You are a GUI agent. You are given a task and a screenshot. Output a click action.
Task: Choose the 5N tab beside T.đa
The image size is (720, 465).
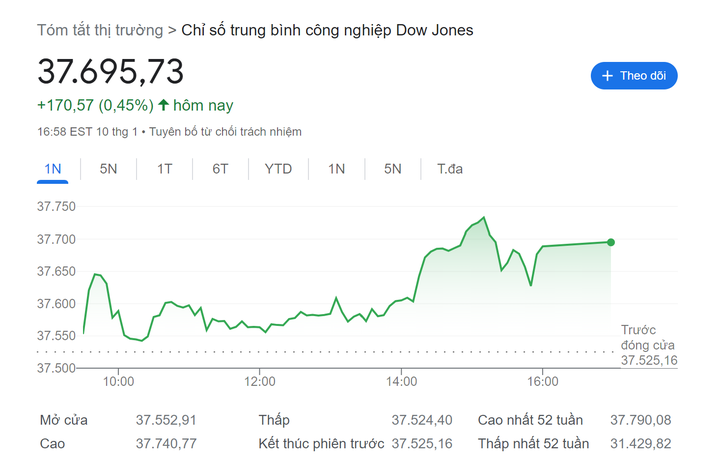(x=392, y=169)
